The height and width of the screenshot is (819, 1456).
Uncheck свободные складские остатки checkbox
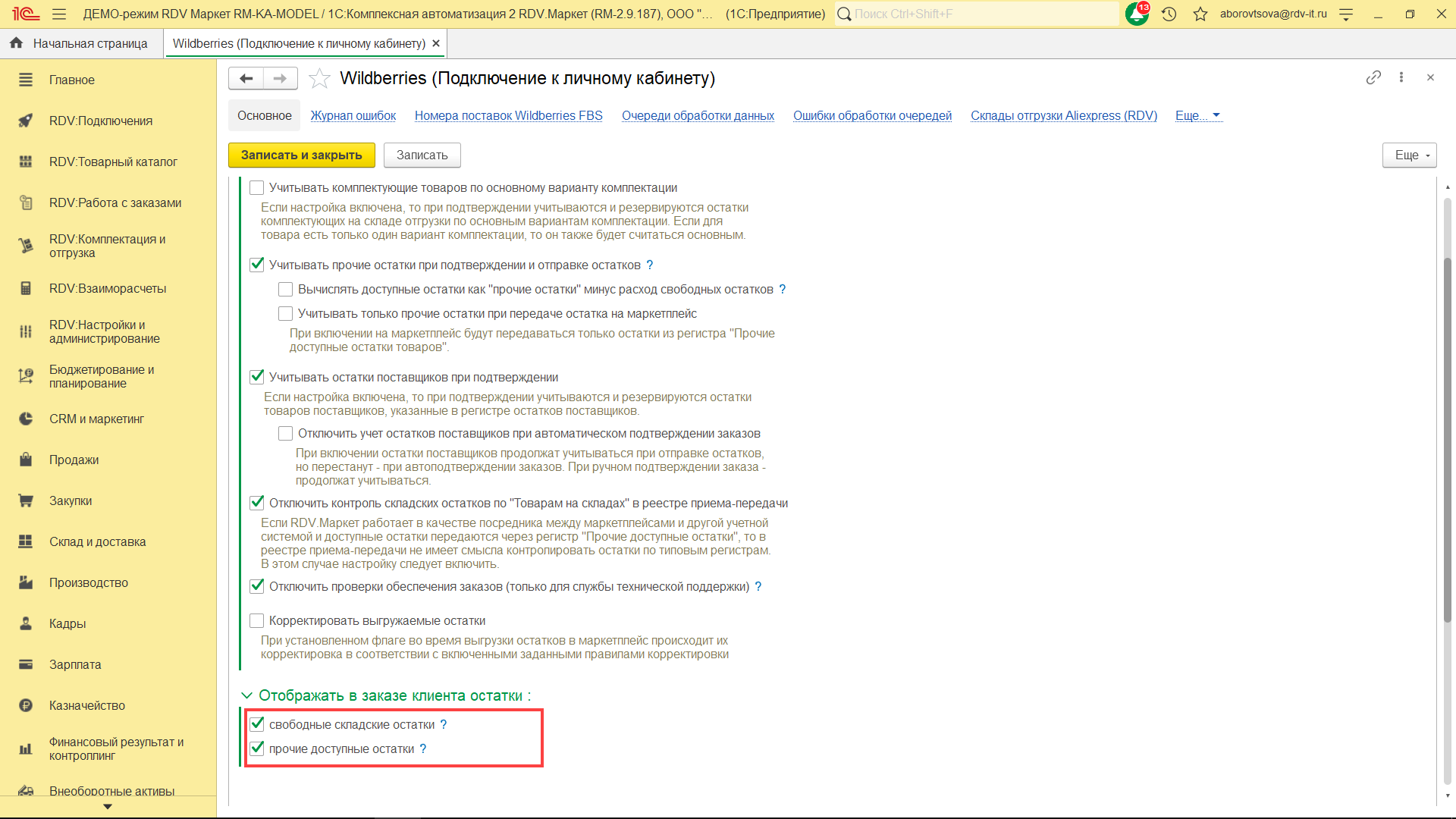[257, 724]
